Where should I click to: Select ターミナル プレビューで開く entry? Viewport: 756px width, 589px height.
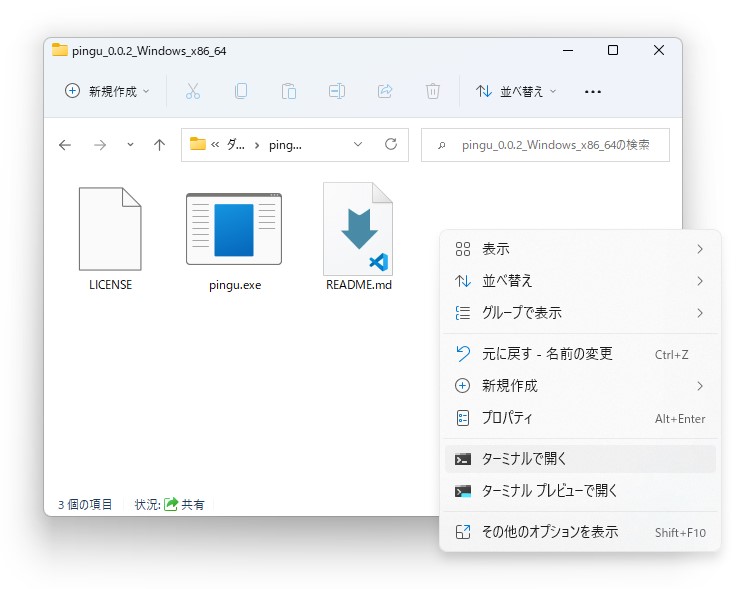[580, 491]
